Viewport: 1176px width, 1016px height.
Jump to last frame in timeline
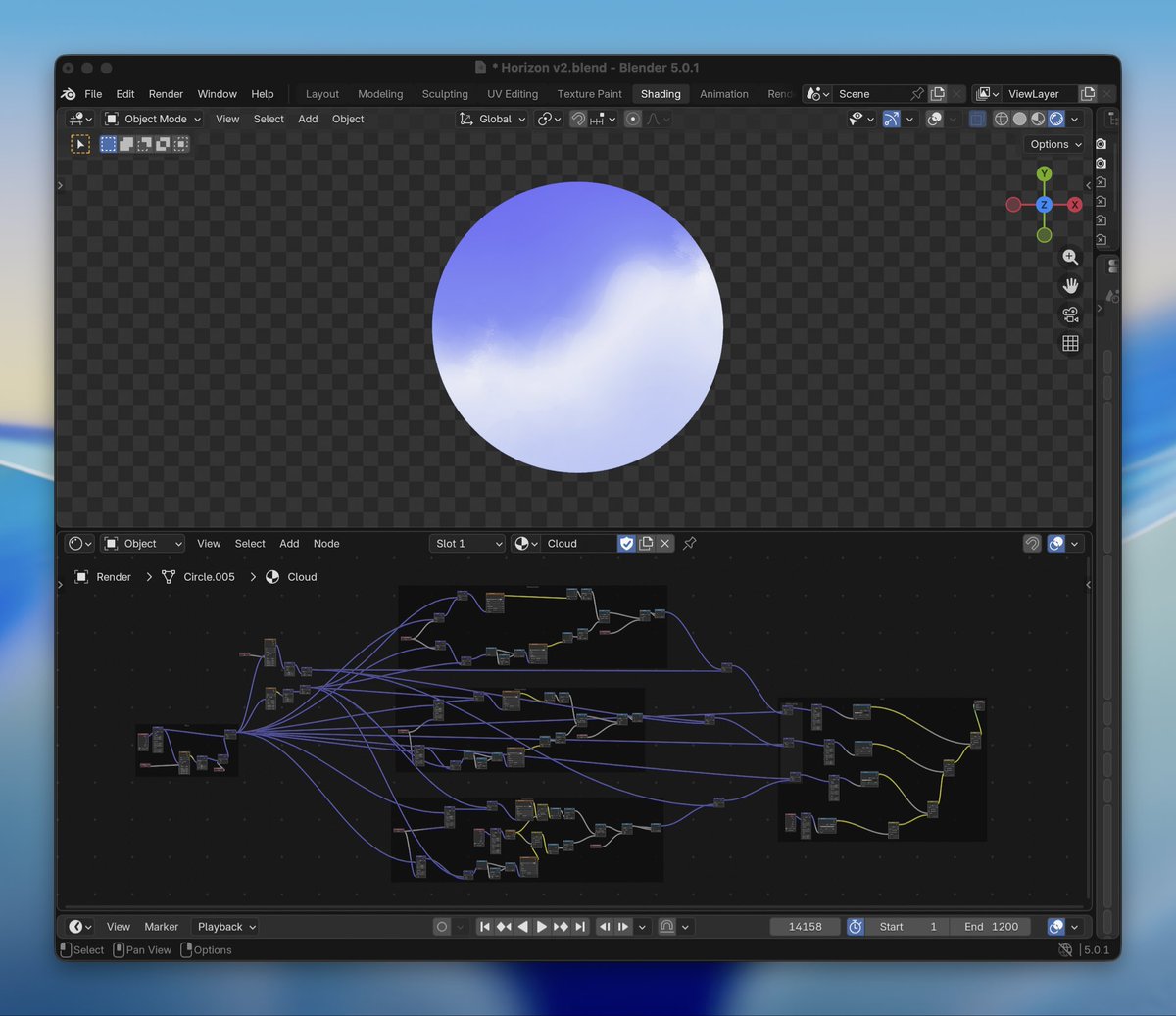pos(580,927)
